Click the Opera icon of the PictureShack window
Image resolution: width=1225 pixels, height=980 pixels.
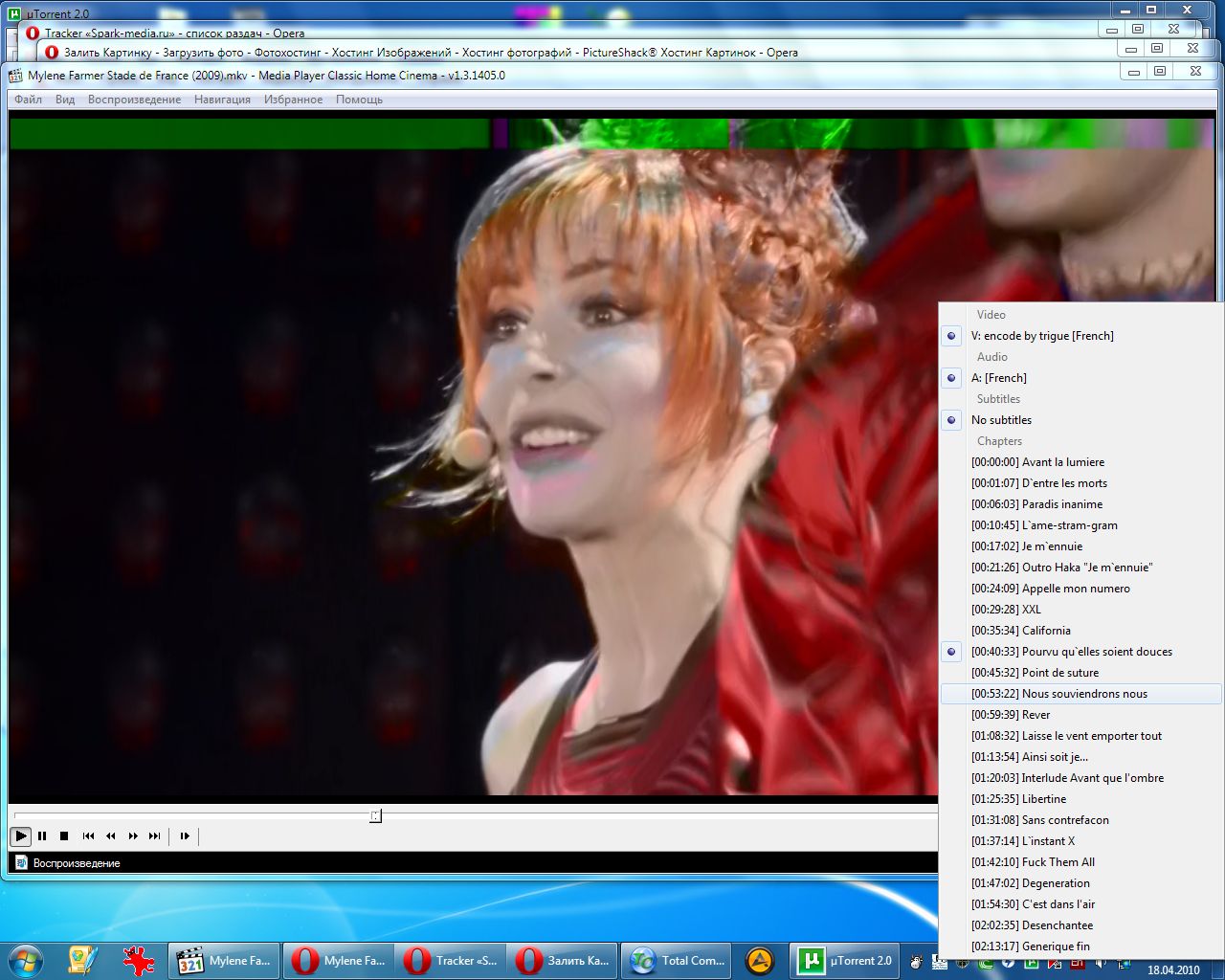pyautogui.click(x=52, y=53)
